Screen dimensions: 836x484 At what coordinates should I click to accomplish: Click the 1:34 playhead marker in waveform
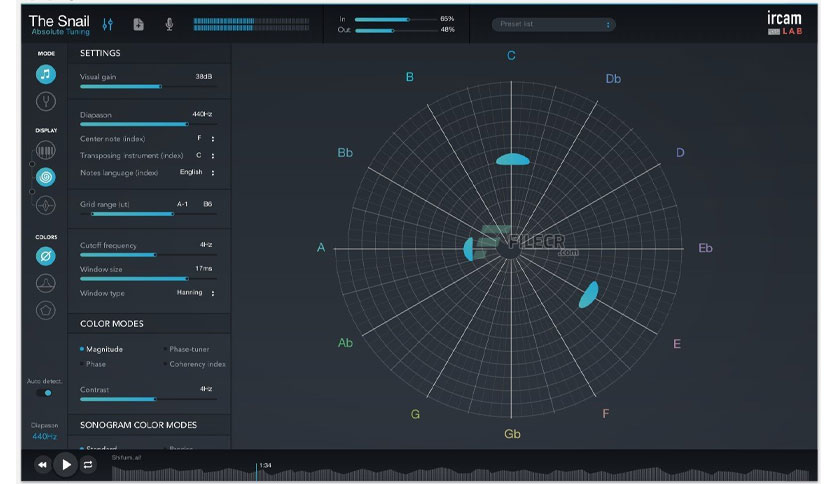pyautogui.click(x=256, y=471)
